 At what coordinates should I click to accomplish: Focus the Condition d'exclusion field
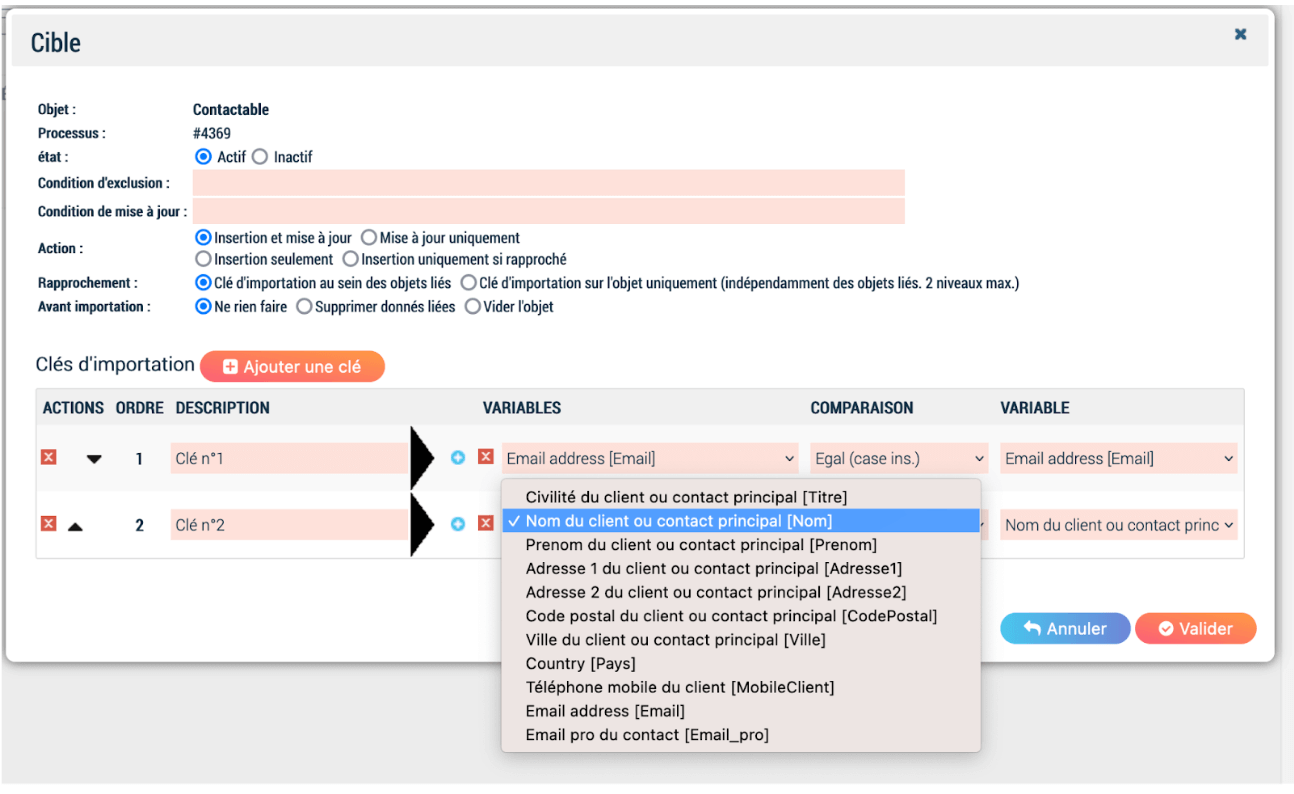[548, 183]
